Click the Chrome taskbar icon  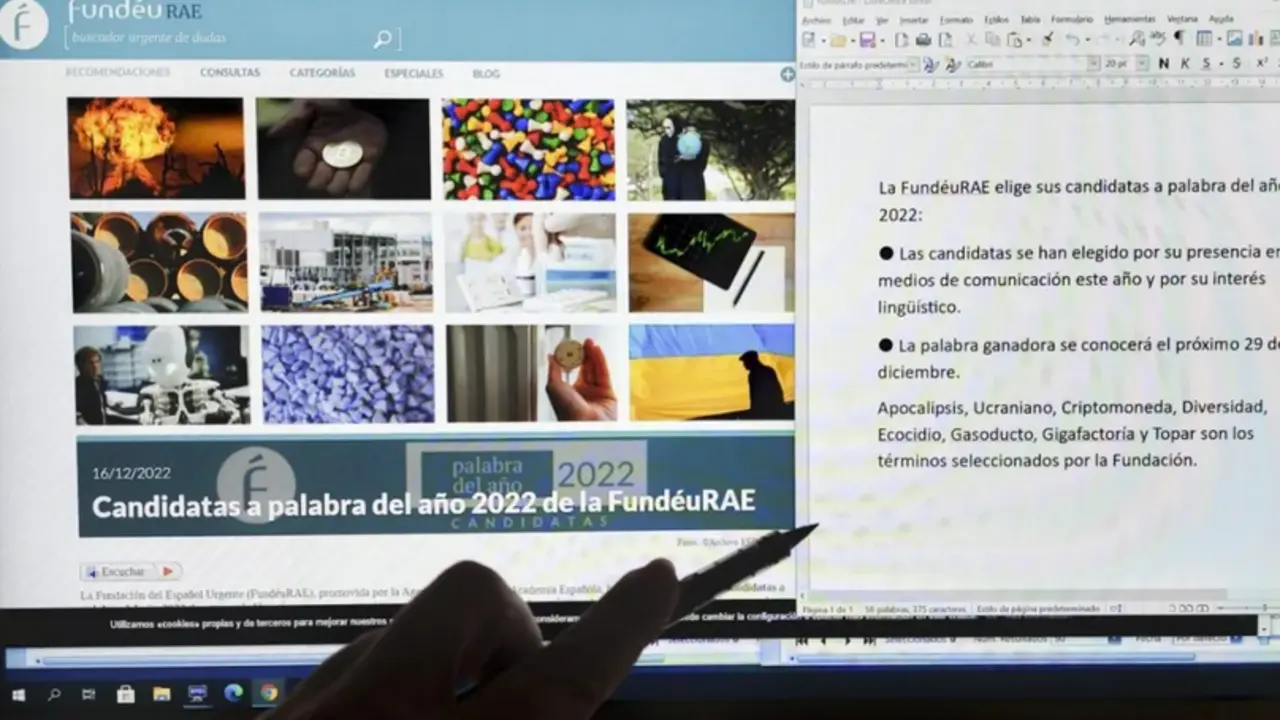click(268, 692)
